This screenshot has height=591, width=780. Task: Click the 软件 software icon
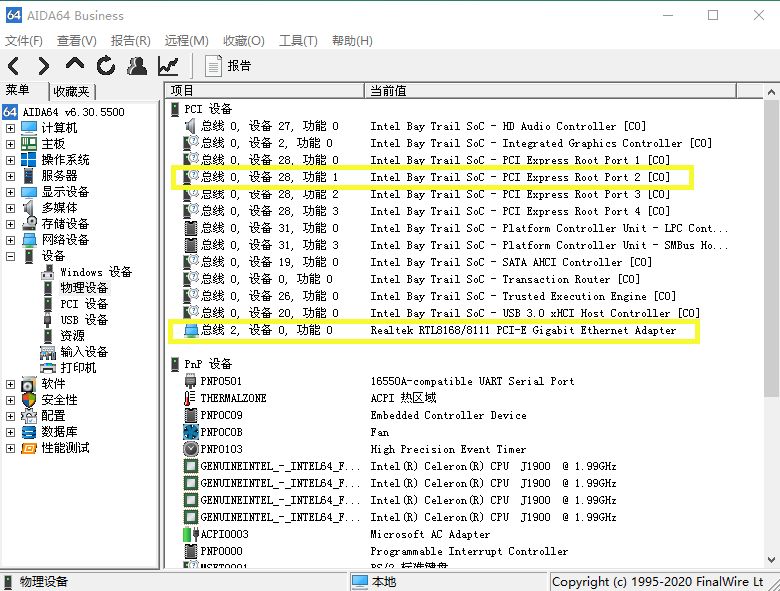coord(29,384)
